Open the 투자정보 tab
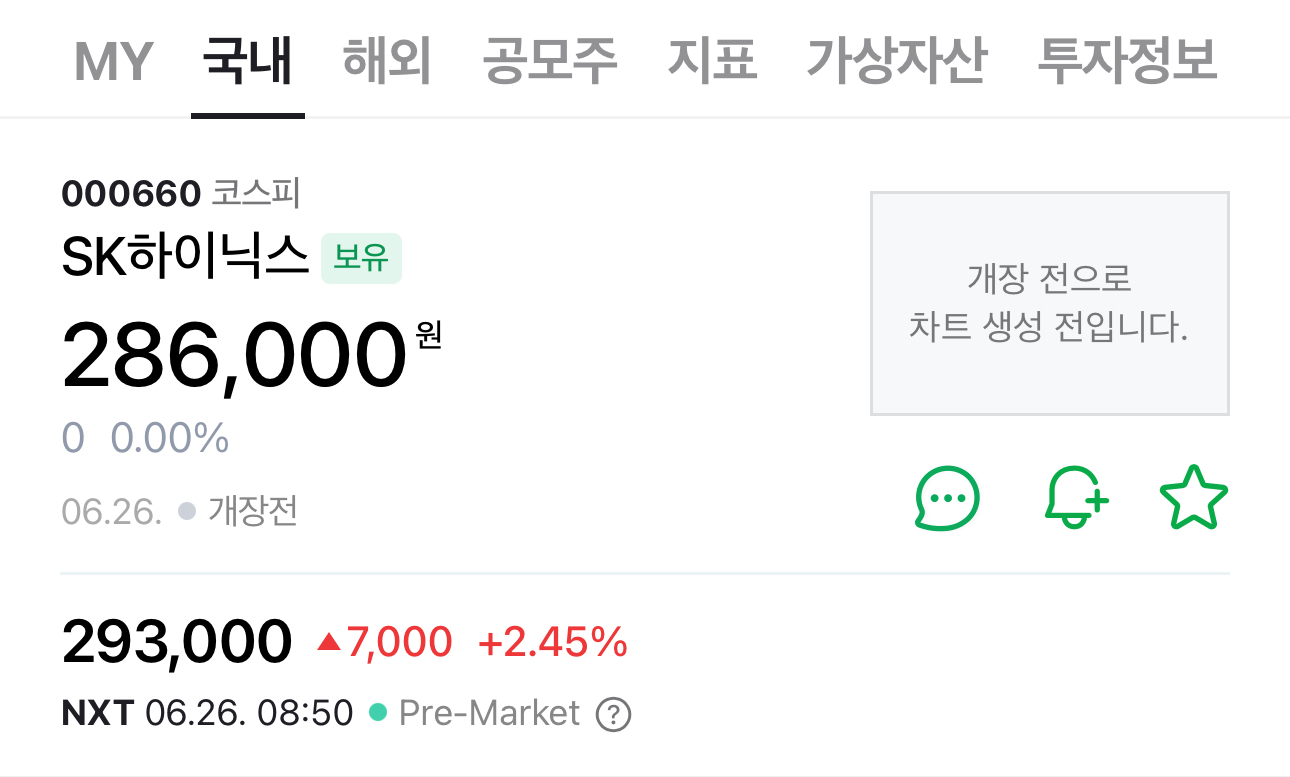This screenshot has width=1290, height=777. [x=1127, y=61]
